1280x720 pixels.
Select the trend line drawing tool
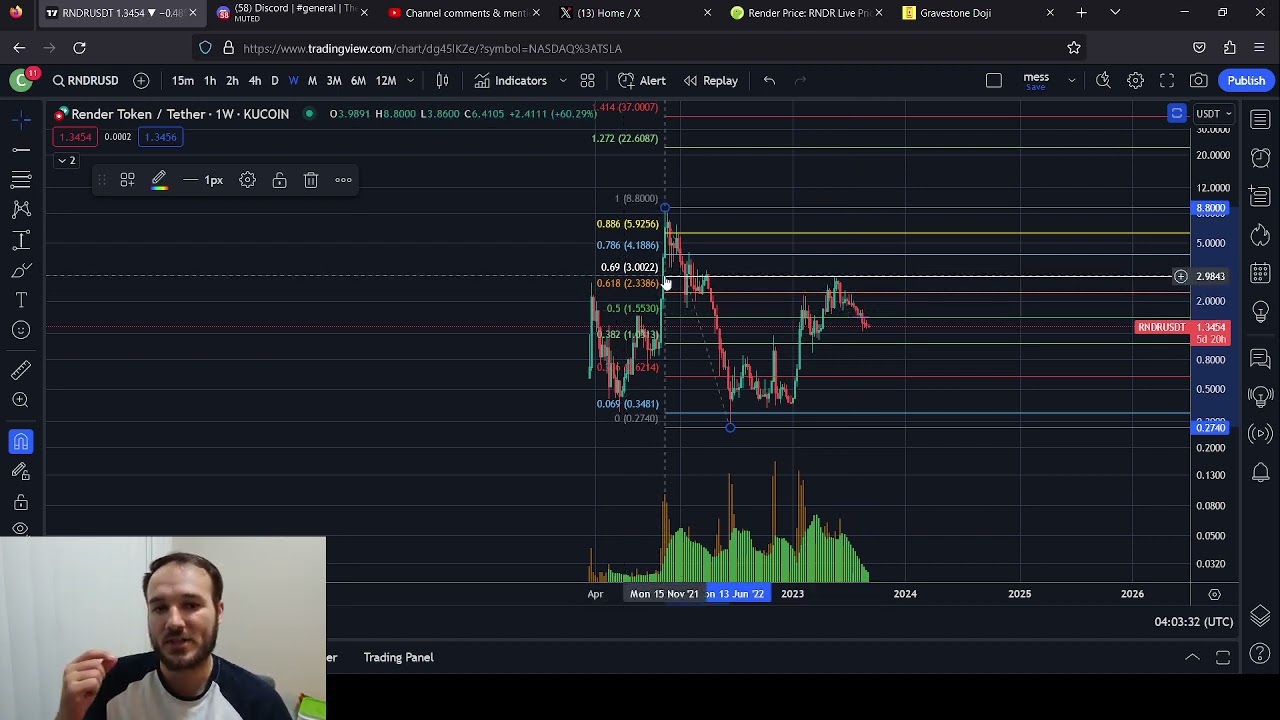coord(21,150)
